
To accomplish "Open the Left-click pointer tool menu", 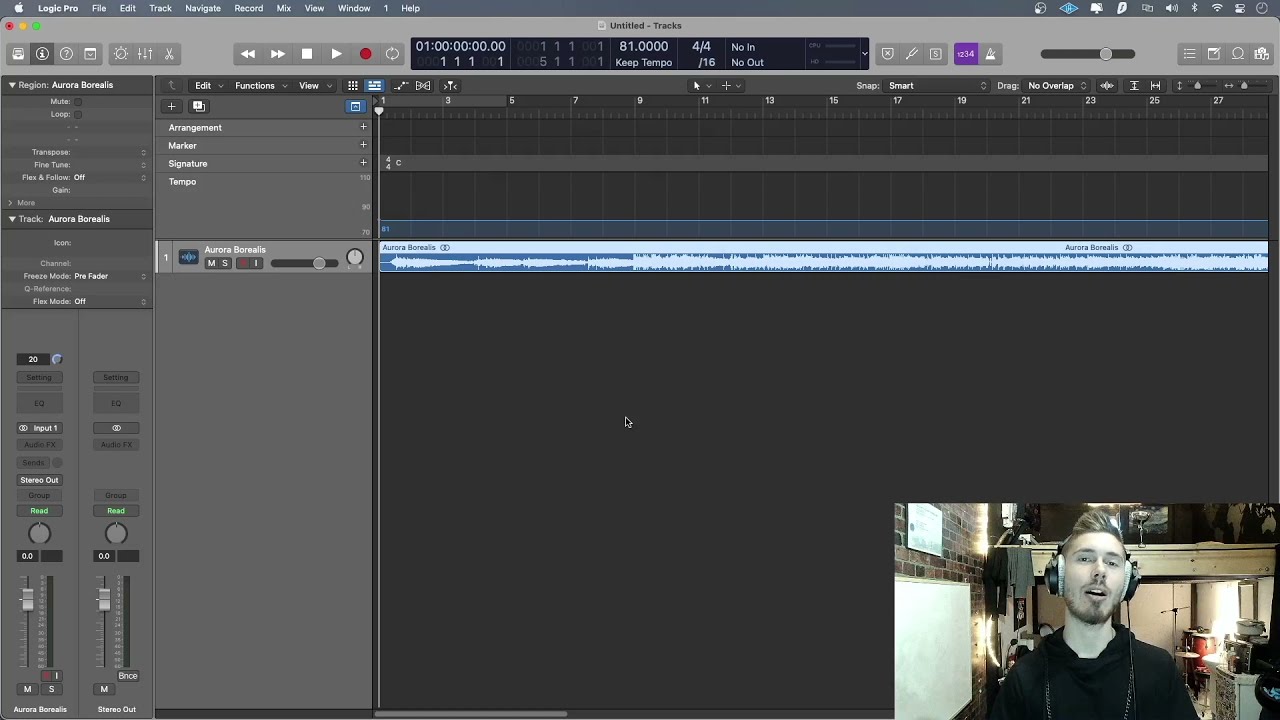I will coord(701,86).
